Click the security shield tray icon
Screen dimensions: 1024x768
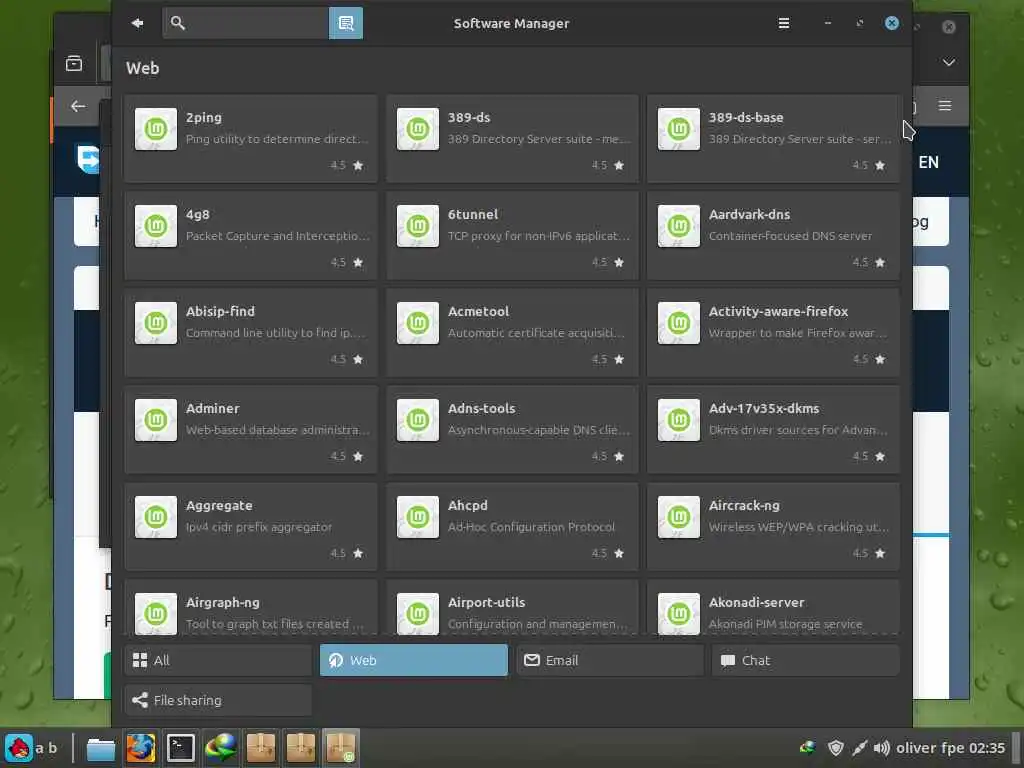[x=835, y=748]
